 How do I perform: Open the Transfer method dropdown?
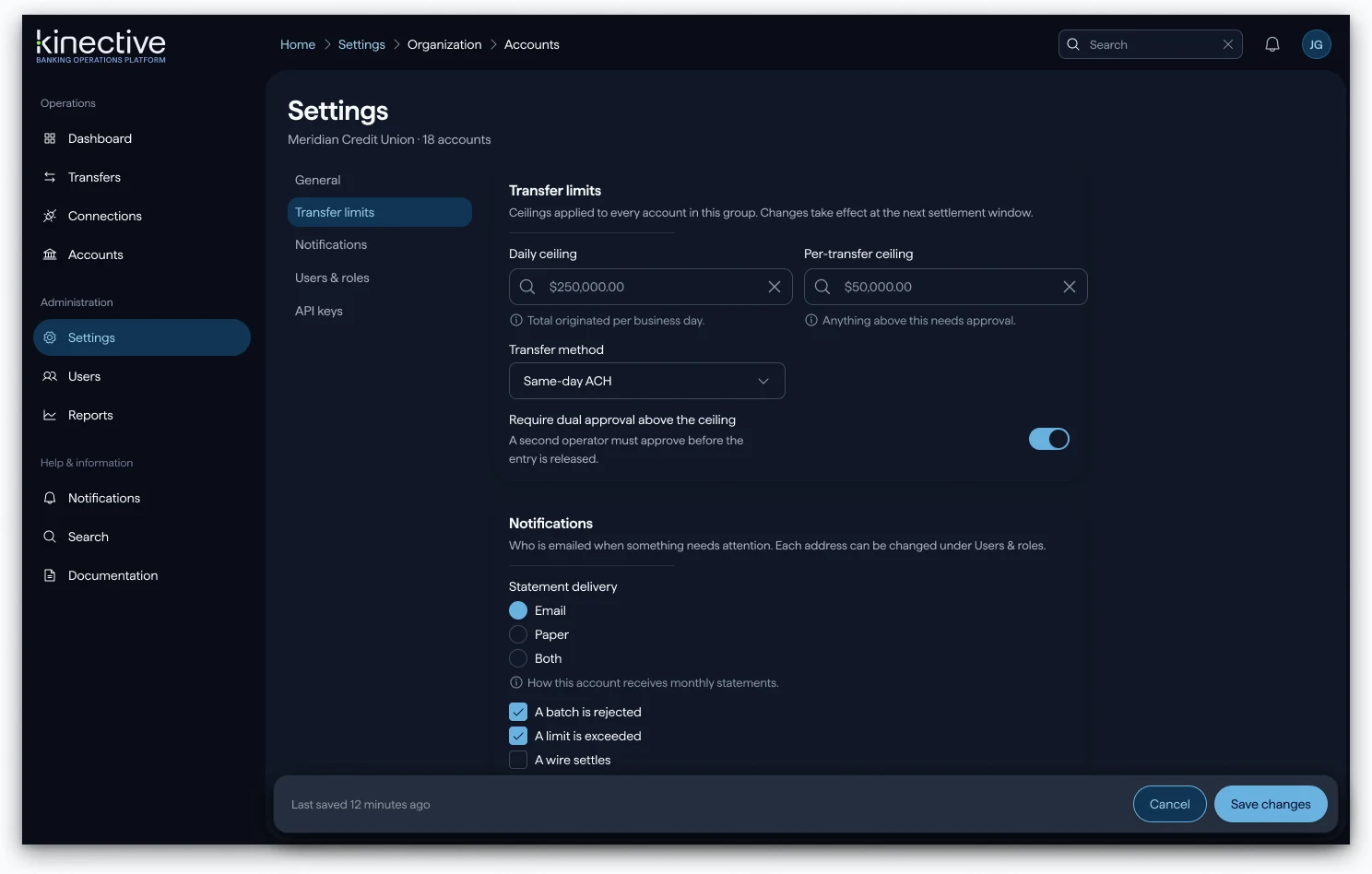point(647,381)
